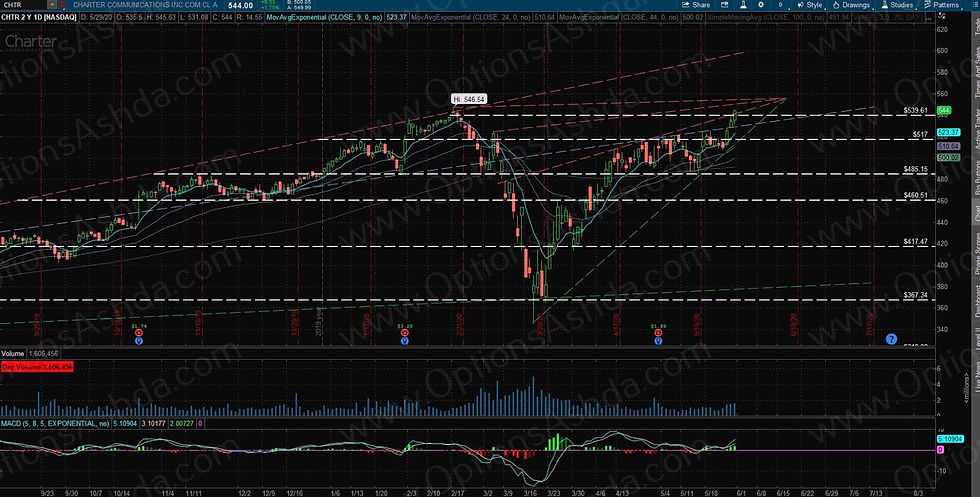Select the Chart sidebar tab

coord(976,213)
